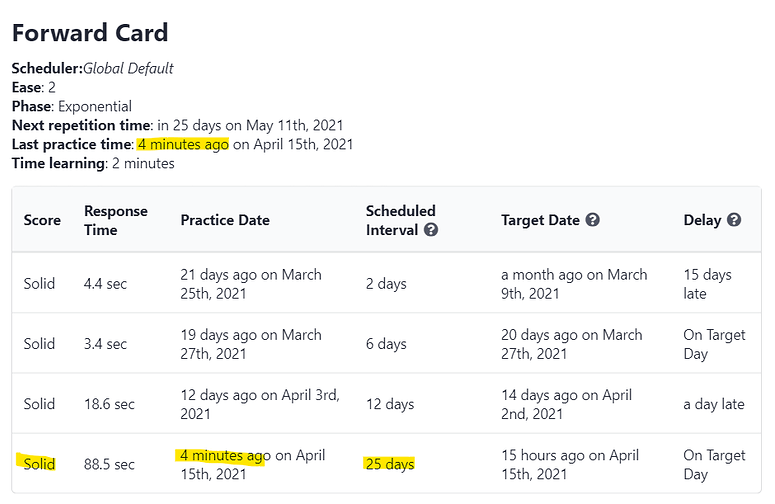The height and width of the screenshot is (504, 775).
Task: Click the highlighted Solid score in last row
Action: (39, 464)
